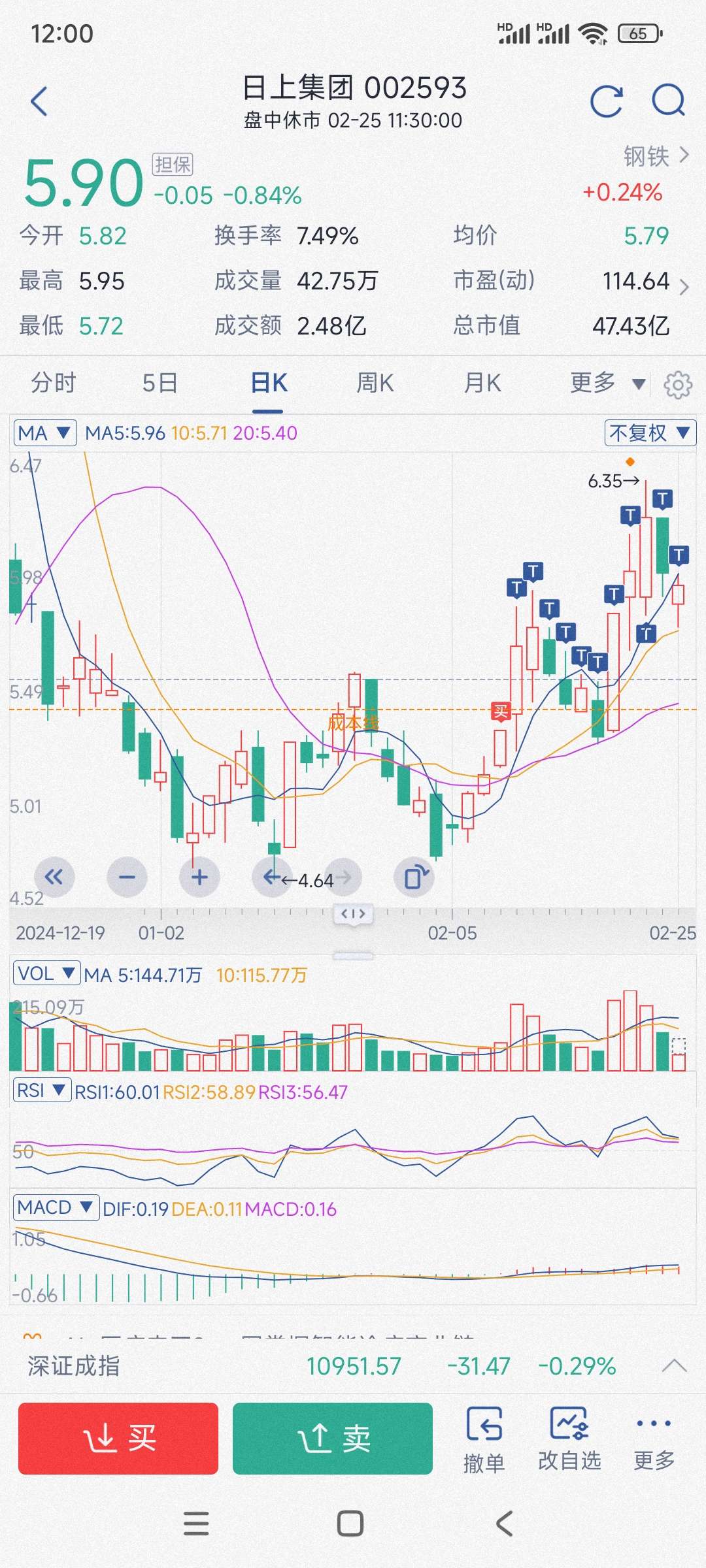The height and width of the screenshot is (1568, 706).
Task: Tap the chart range handle
Action: [353, 913]
